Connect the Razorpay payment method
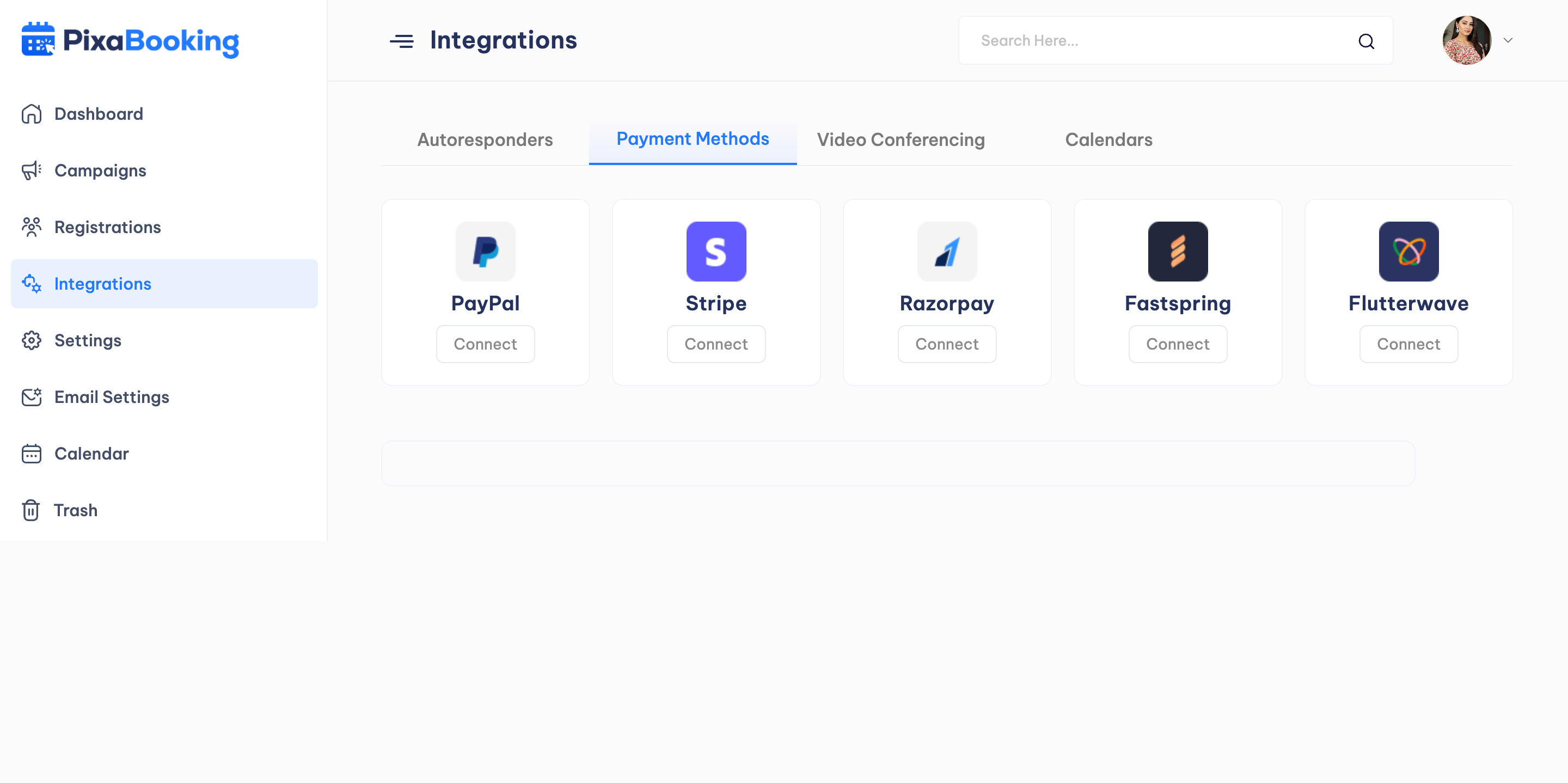Viewport: 1568px width, 783px height. pyautogui.click(x=947, y=344)
